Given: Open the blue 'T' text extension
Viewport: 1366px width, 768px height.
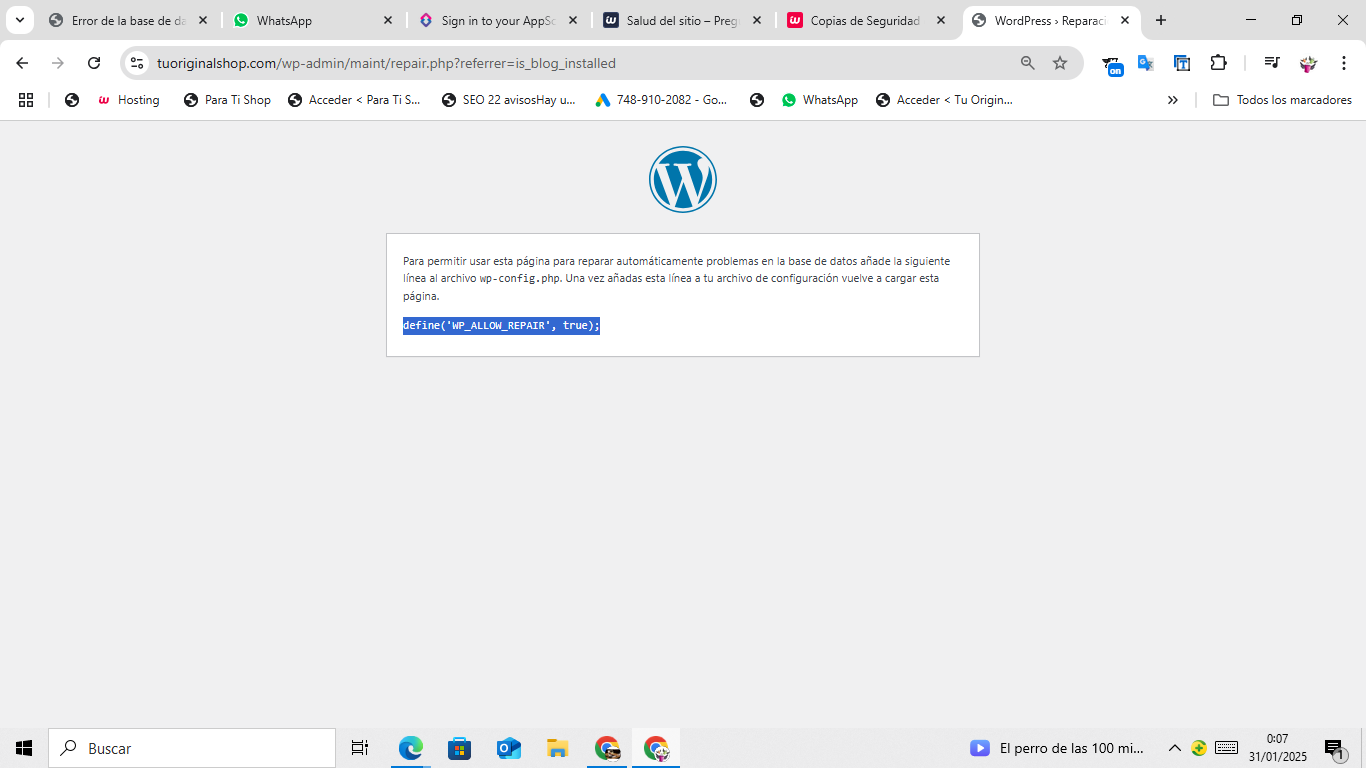Looking at the screenshot, I should (x=1182, y=63).
